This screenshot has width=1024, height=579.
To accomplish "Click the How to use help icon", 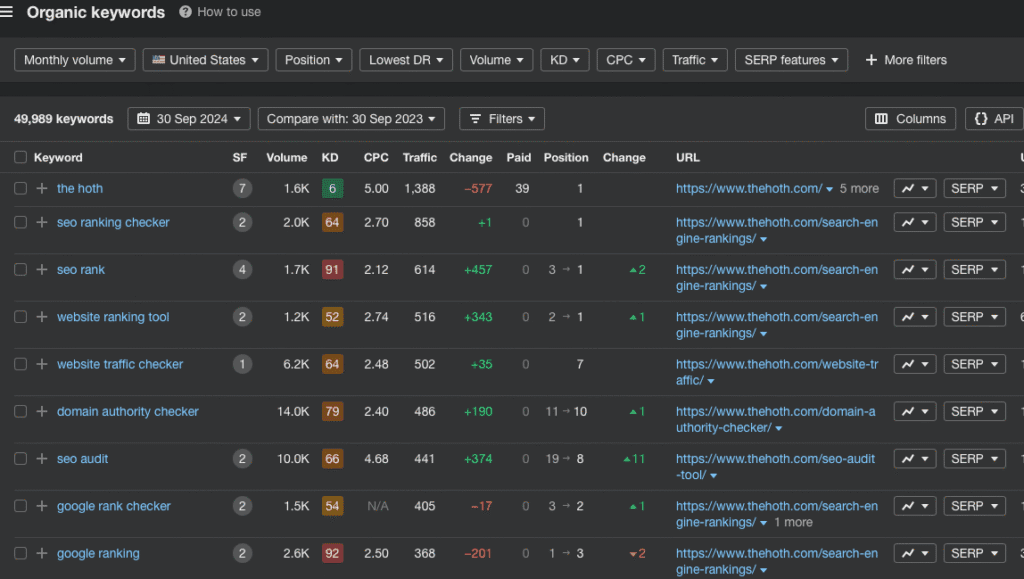I will coord(186,12).
